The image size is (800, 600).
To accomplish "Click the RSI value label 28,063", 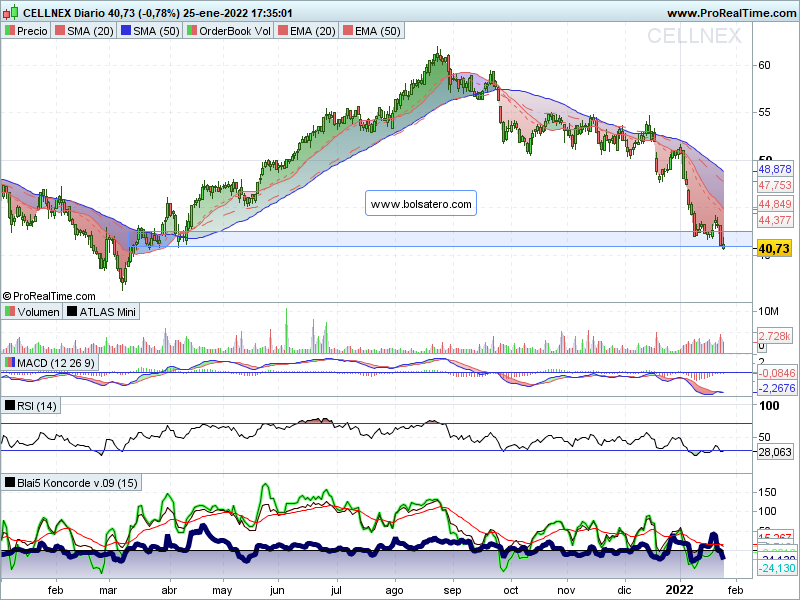I will pyautogui.click(x=774, y=452).
